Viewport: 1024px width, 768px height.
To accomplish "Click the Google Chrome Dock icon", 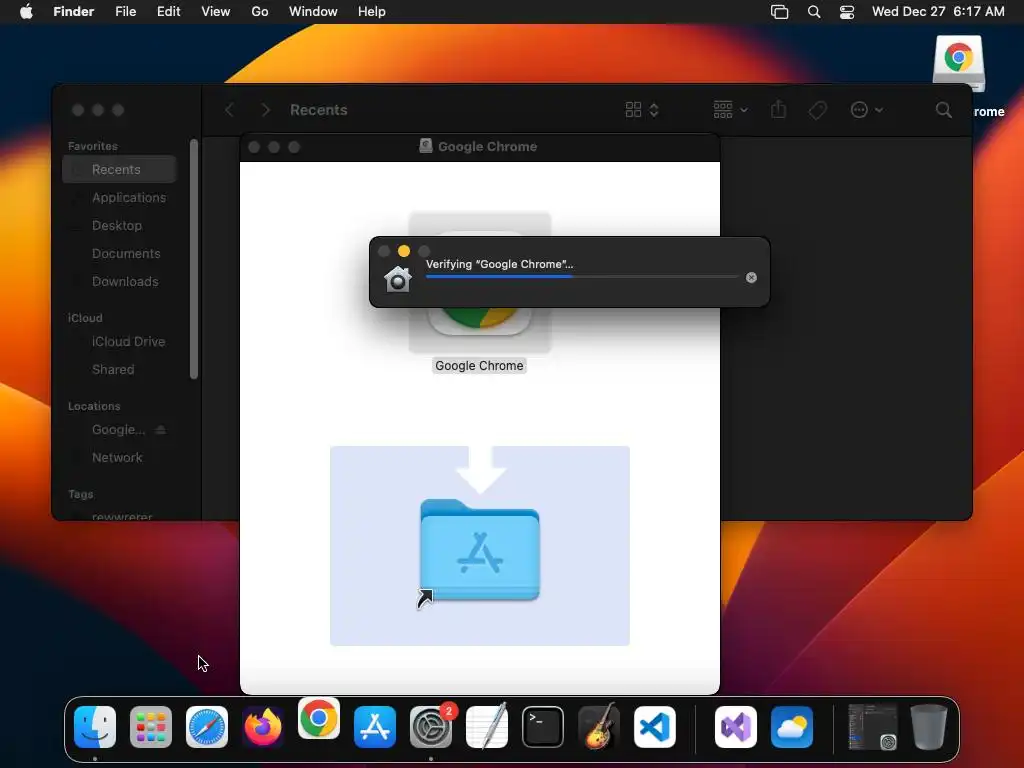I will [x=319, y=718].
